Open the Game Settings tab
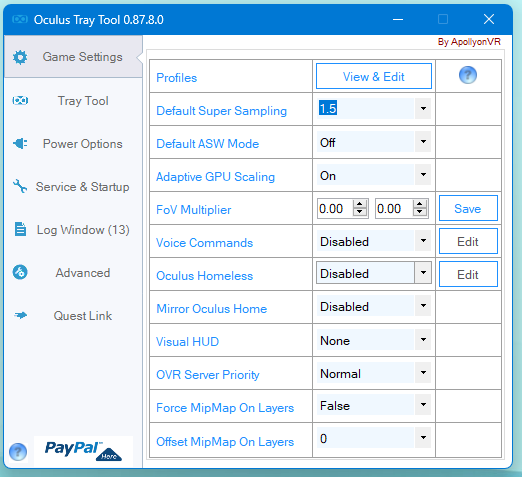522x477 pixels. 73,57
